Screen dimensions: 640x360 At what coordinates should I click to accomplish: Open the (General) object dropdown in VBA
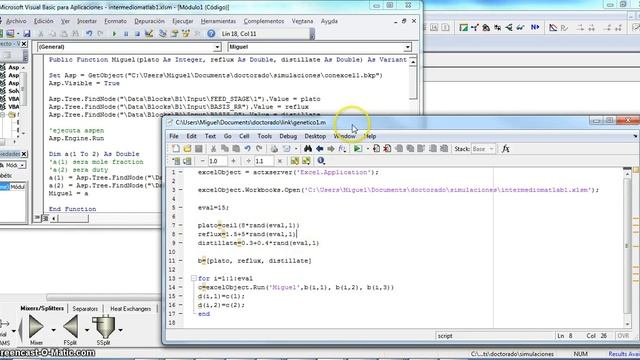click(x=217, y=47)
